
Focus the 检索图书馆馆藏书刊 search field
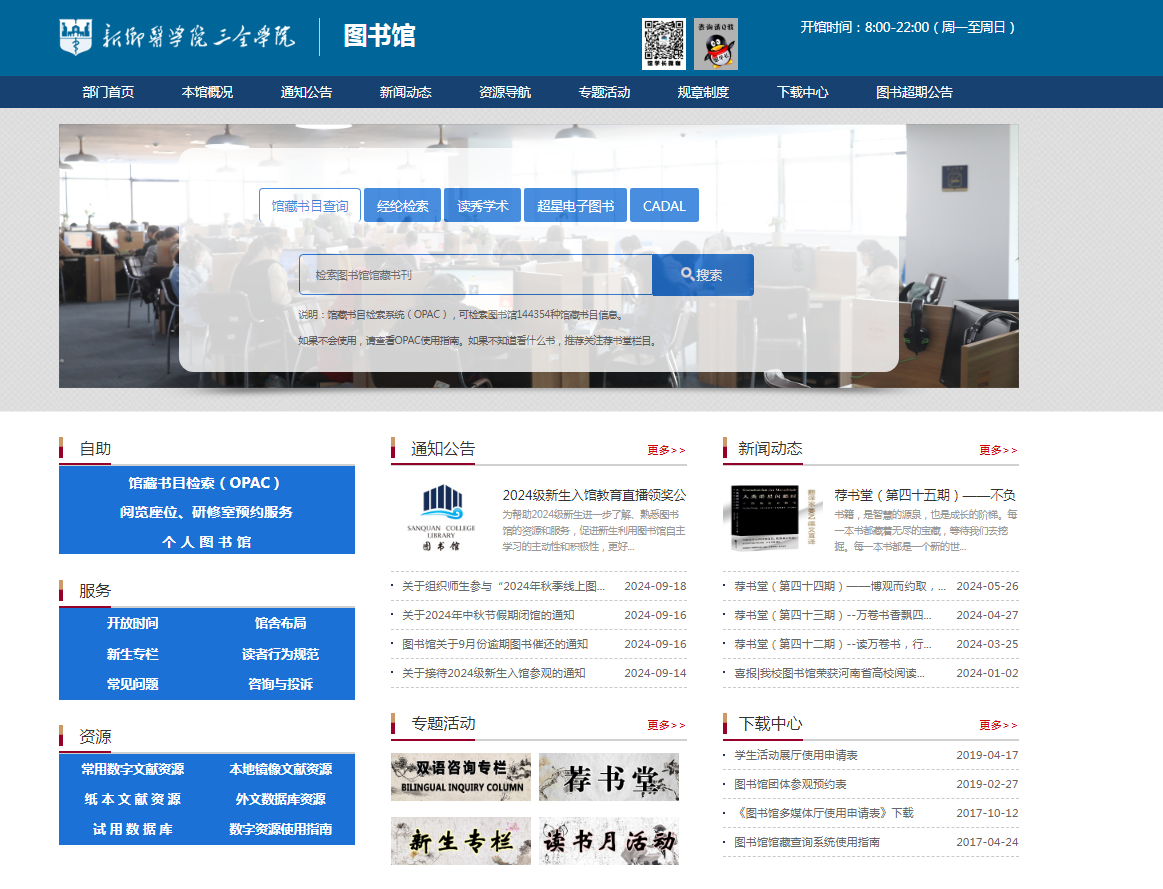click(475, 275)
